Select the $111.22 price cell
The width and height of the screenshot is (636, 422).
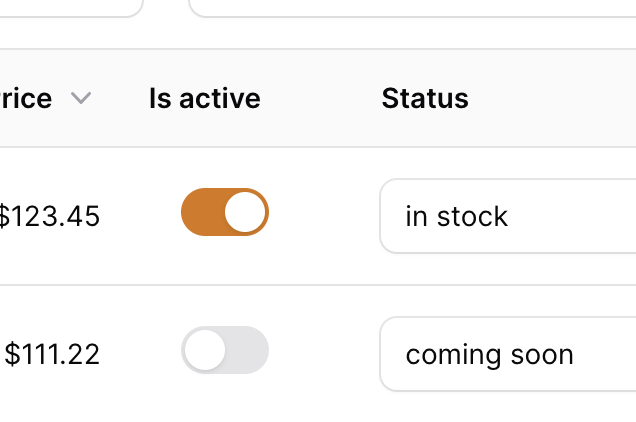tap(52, 354)
